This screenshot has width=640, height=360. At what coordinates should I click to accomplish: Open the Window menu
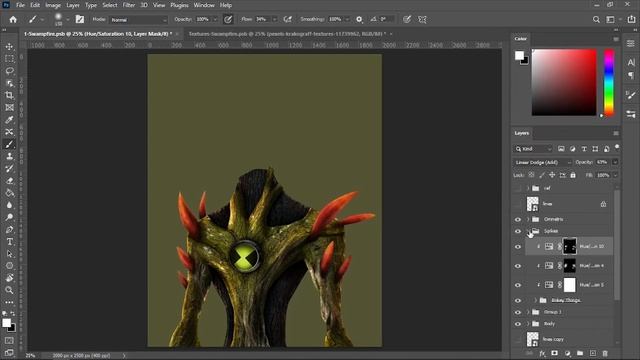coord(204,5)
